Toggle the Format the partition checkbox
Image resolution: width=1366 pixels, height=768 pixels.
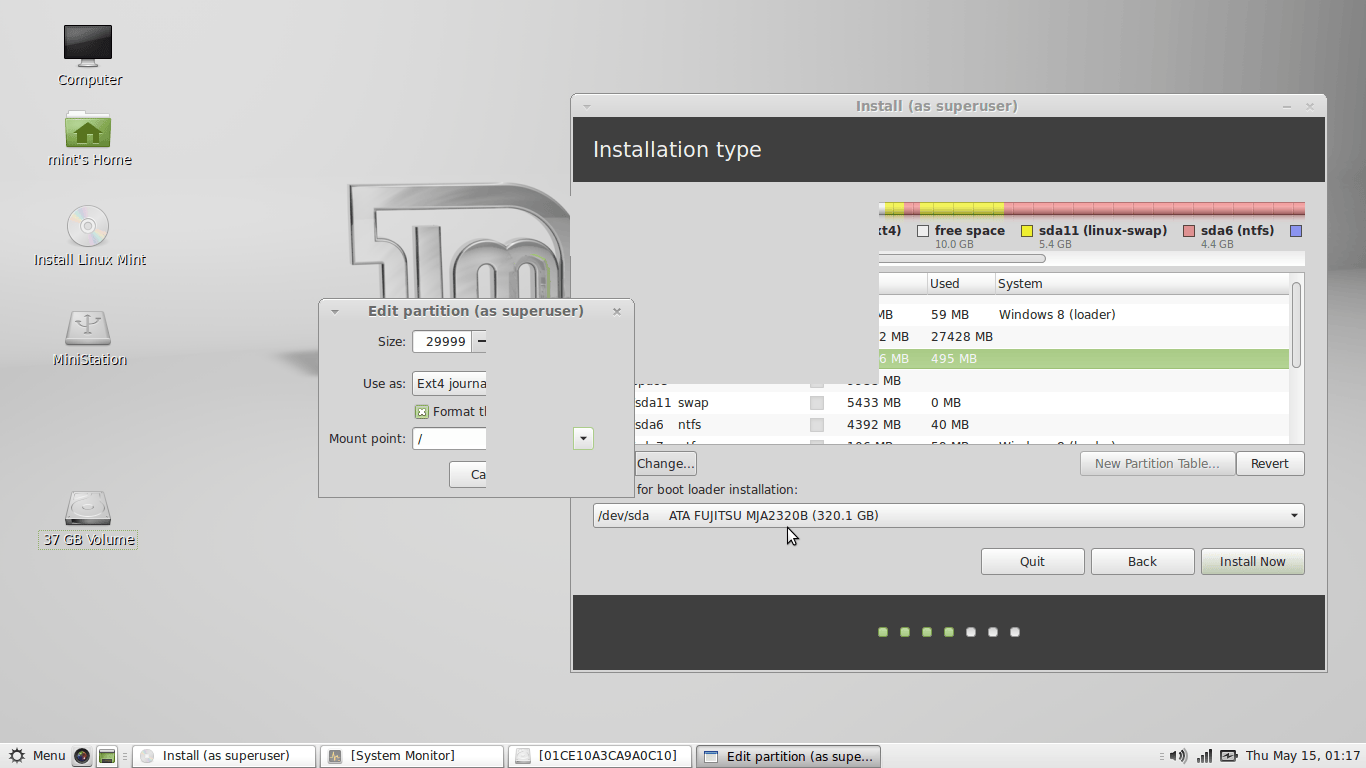click(422, 412)
